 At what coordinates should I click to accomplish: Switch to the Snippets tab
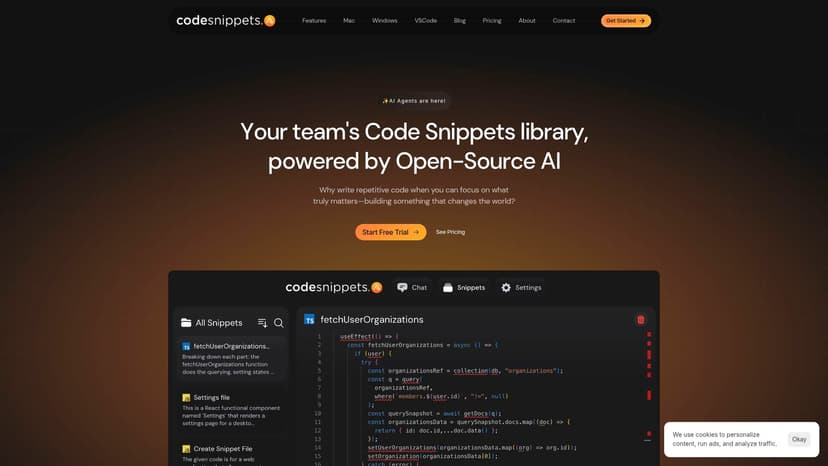[x=464, y=287]
